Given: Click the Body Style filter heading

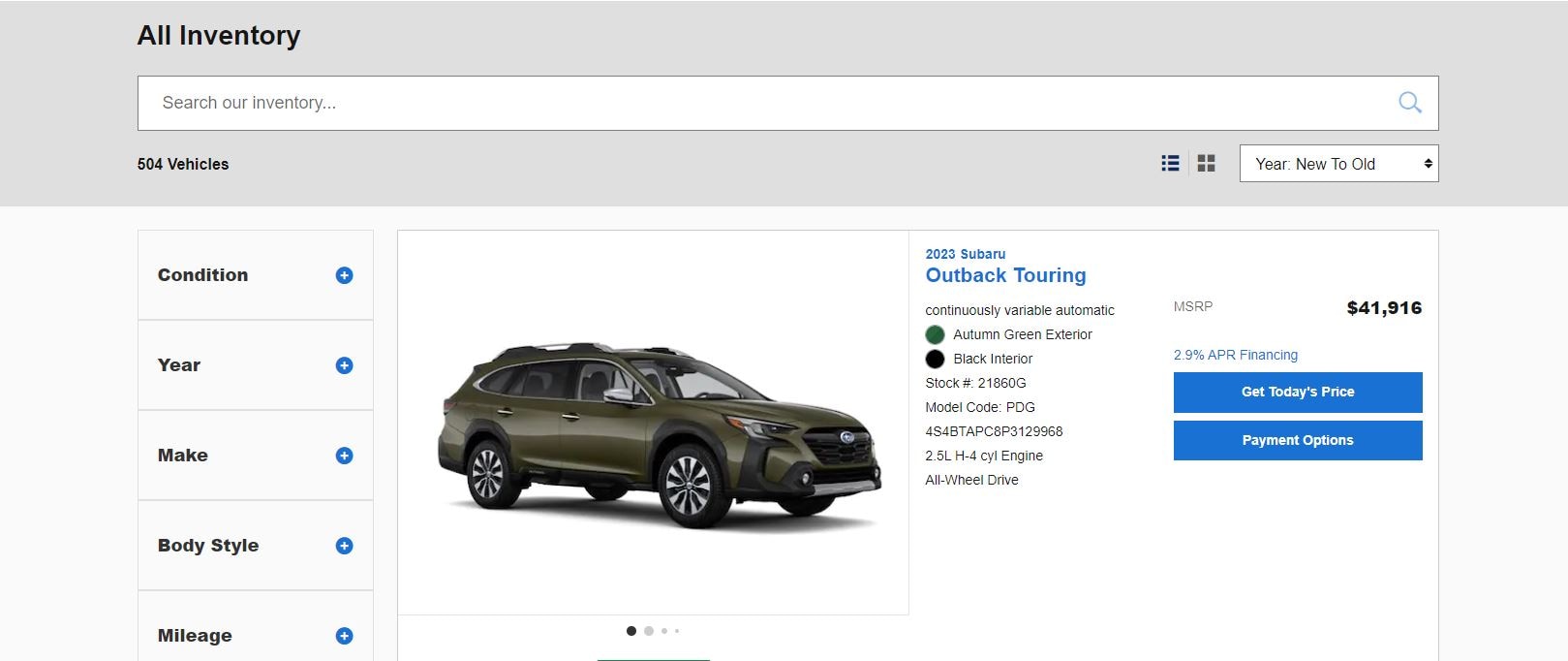Looking at the screenshot, I should coord(208,546).
